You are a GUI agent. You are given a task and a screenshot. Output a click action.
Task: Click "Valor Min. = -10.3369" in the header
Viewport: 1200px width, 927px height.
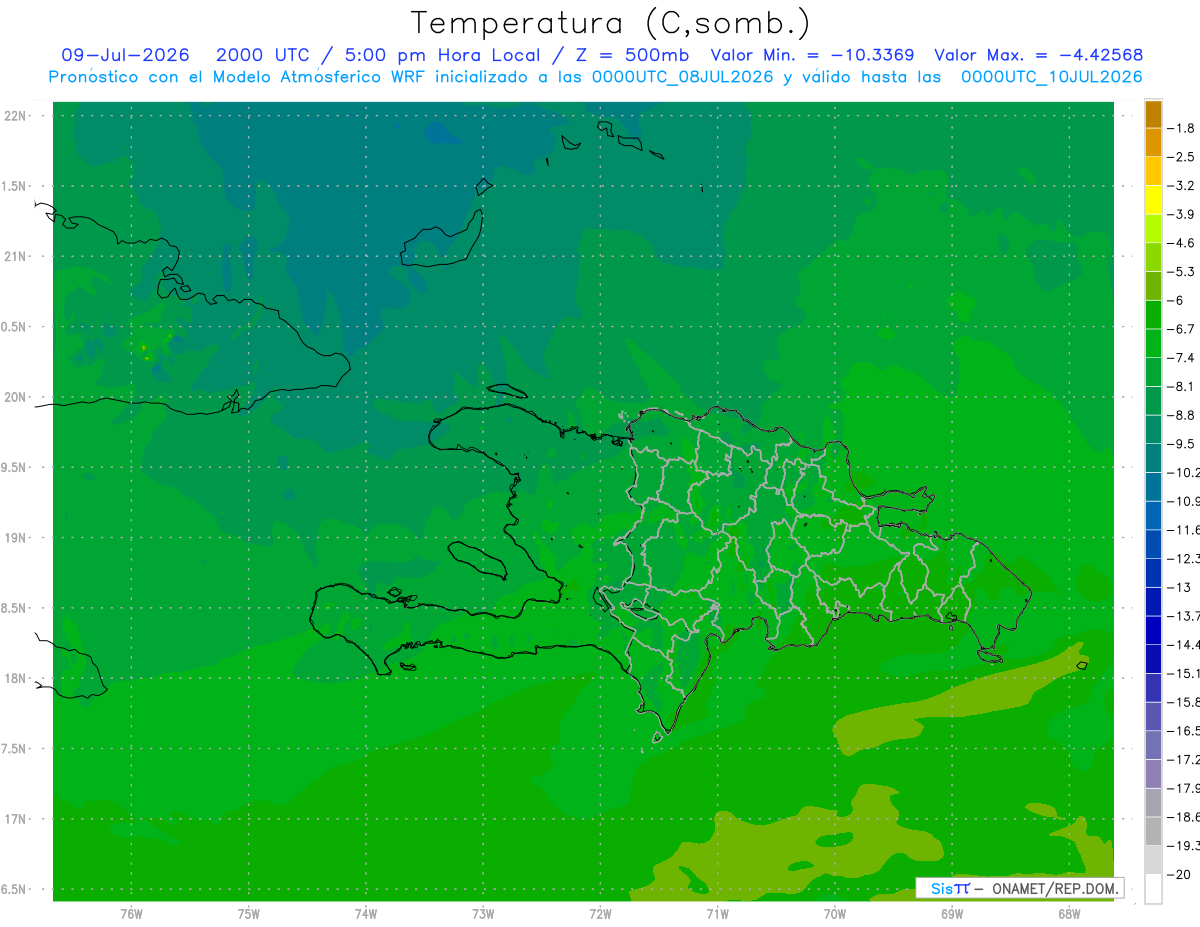[x=812, y=55]
